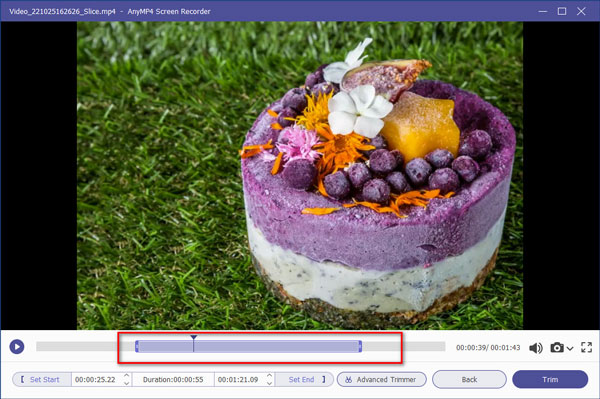
Task: Click the left trim handle on the timeline
Action: 137,347
